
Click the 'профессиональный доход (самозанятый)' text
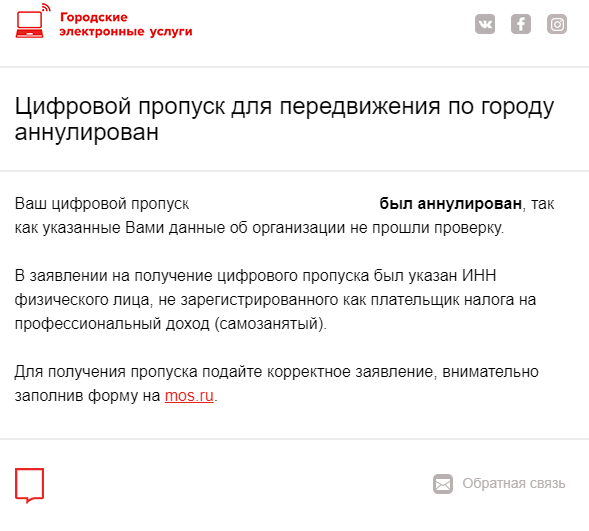click(x=171, y=324)
